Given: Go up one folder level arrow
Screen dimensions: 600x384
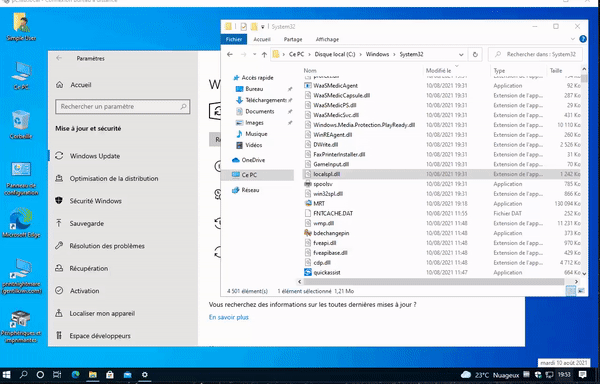Looking at the screenshot, I should (264, 54).
